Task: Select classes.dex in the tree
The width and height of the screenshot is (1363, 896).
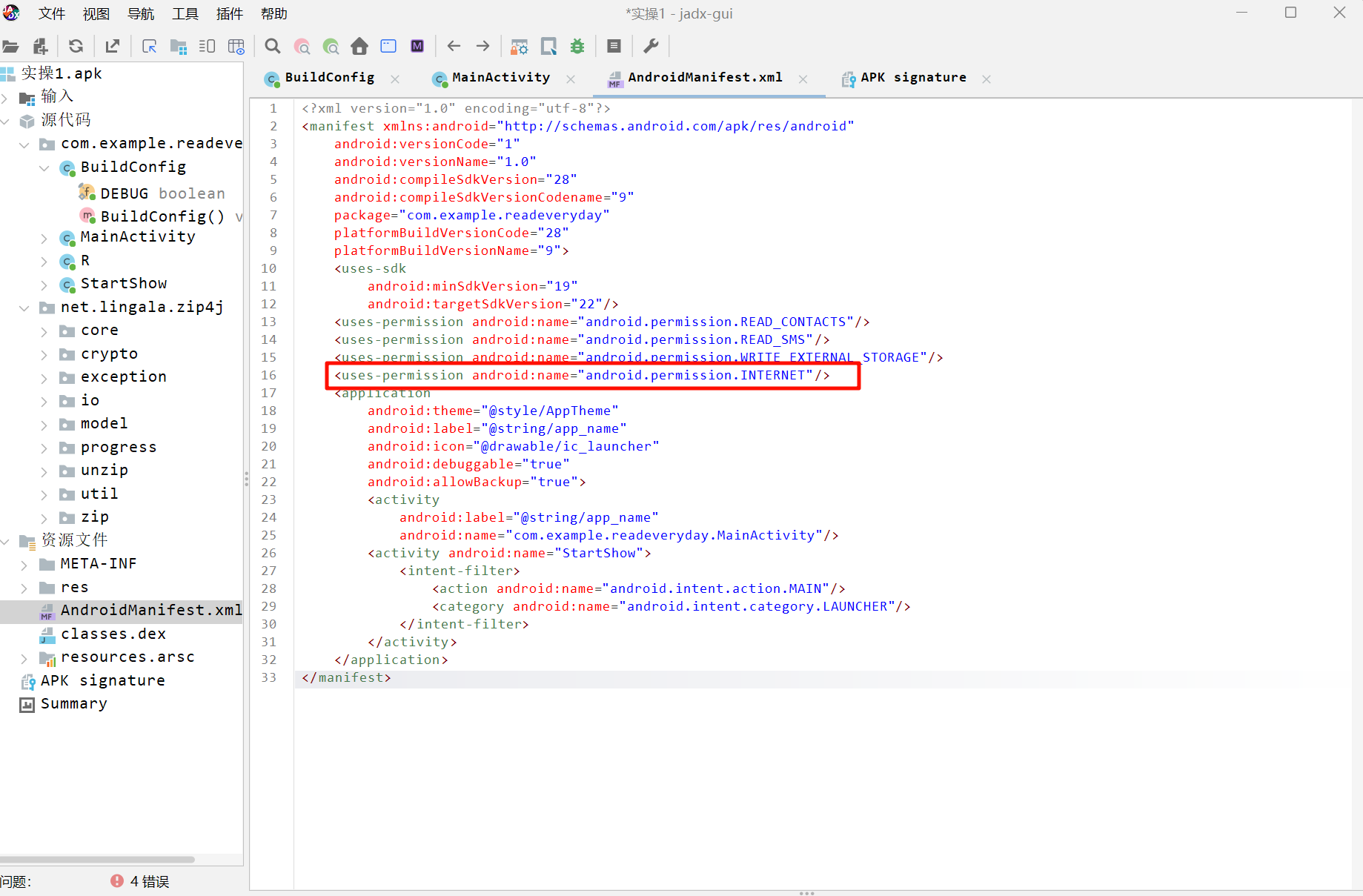Action: tap(113, 634)
